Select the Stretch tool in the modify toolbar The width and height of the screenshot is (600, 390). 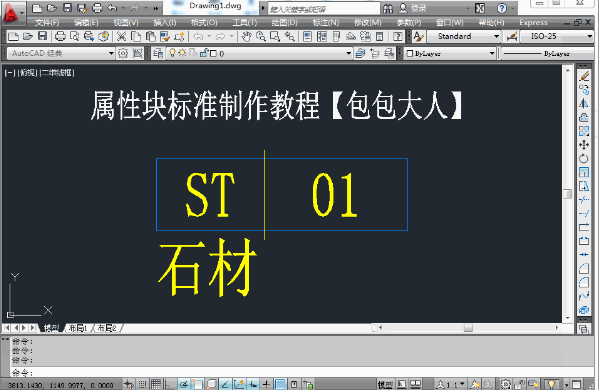(584, 186)
